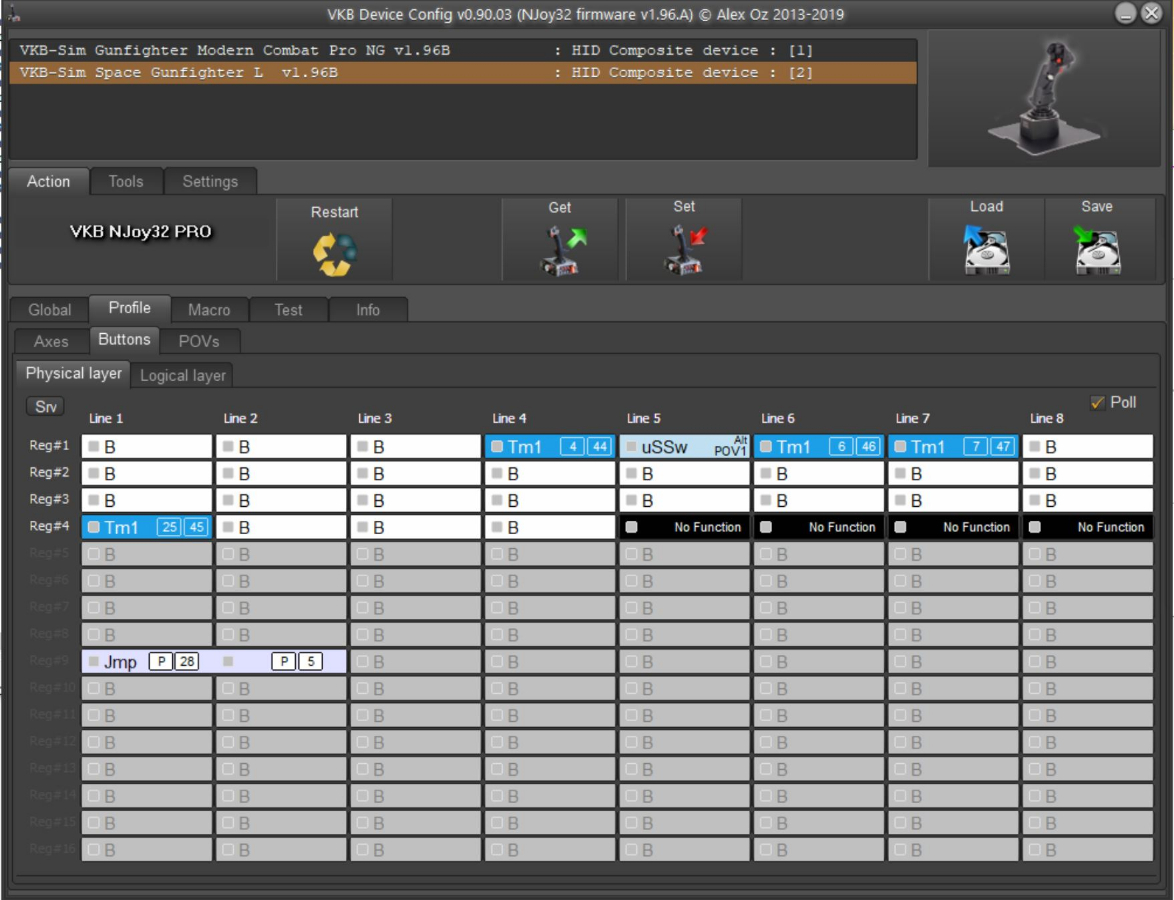Image resolution: width=1174 pixels, height=900 pixels.
Task: Click the Save profile disk icon
Action: [x=1097, y=250]
